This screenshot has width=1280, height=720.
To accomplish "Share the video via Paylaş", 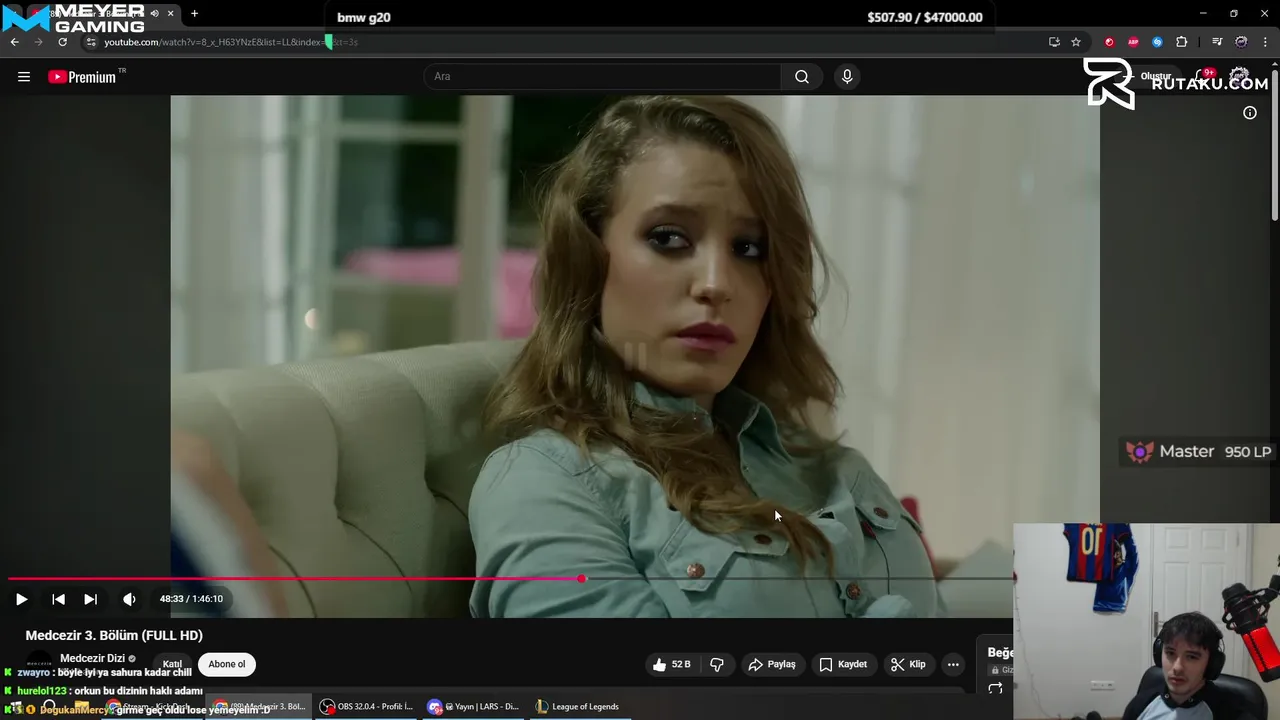I will click(772, 664).
